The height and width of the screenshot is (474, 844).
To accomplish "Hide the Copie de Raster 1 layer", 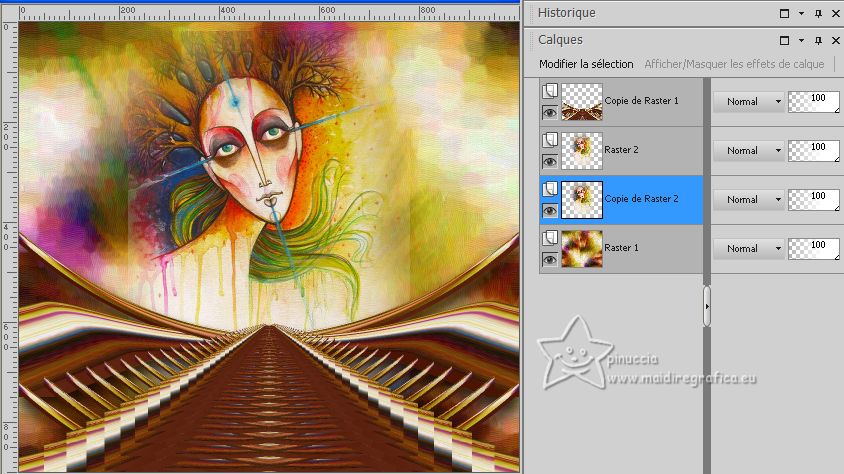I will 550,112.
